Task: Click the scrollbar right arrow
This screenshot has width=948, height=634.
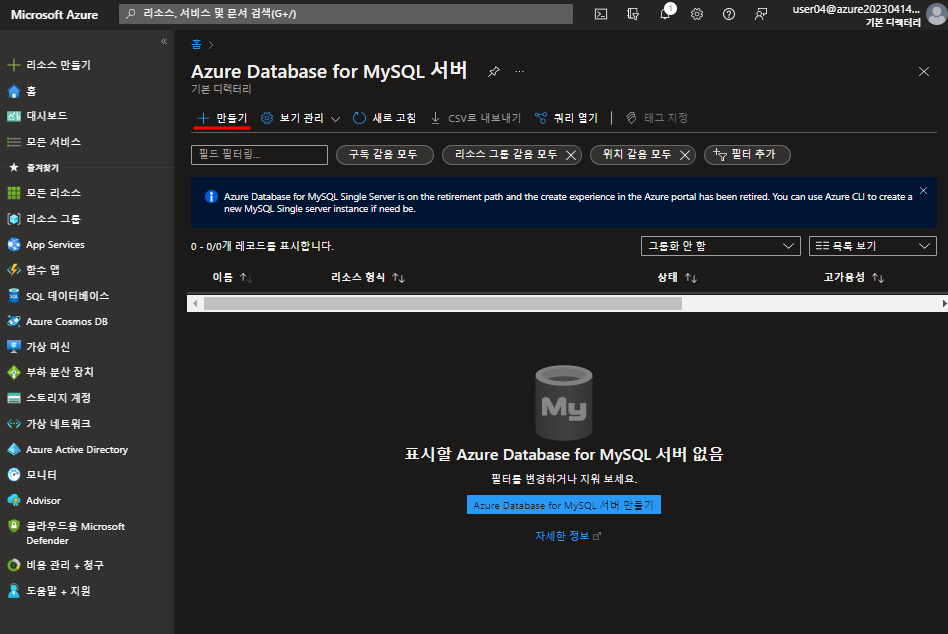Action: point(944,303)
